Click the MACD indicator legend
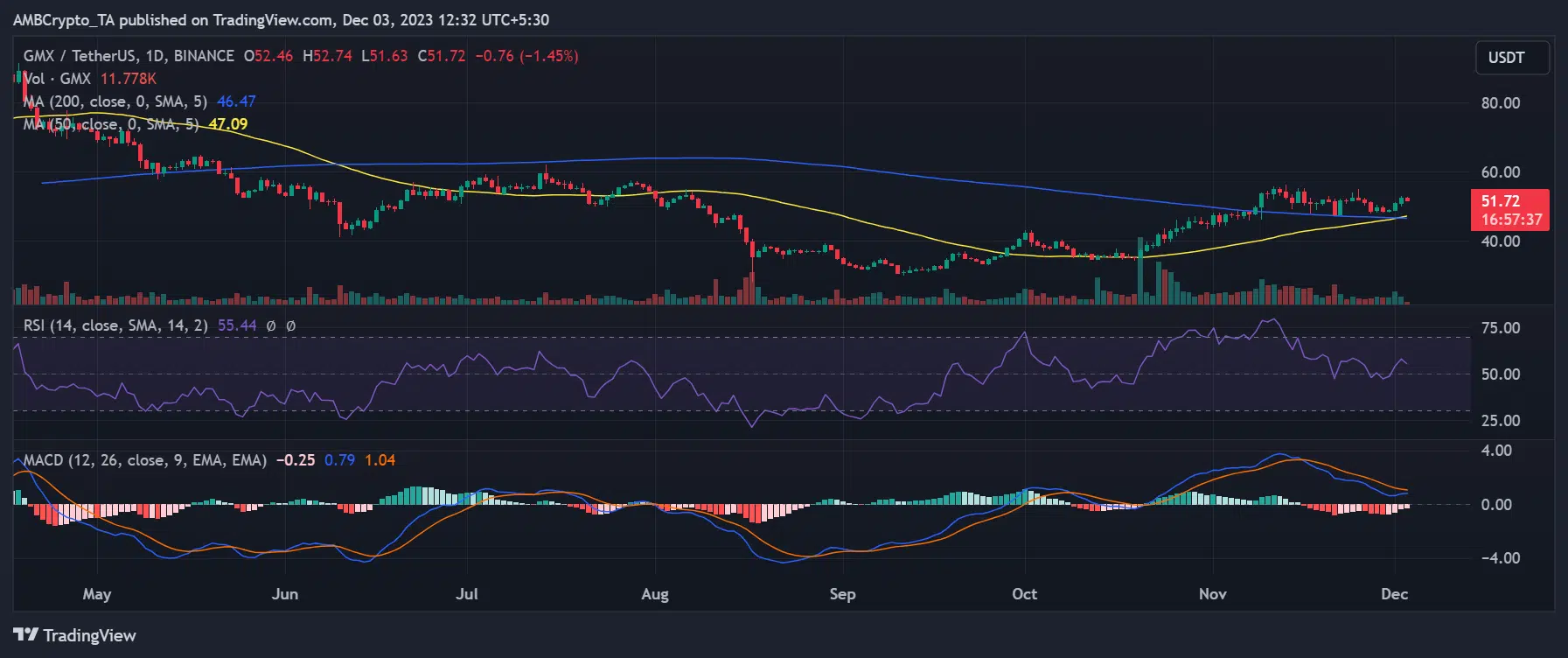The width and height of the screenshot is (1568, 658). click(x=145, y=460)
